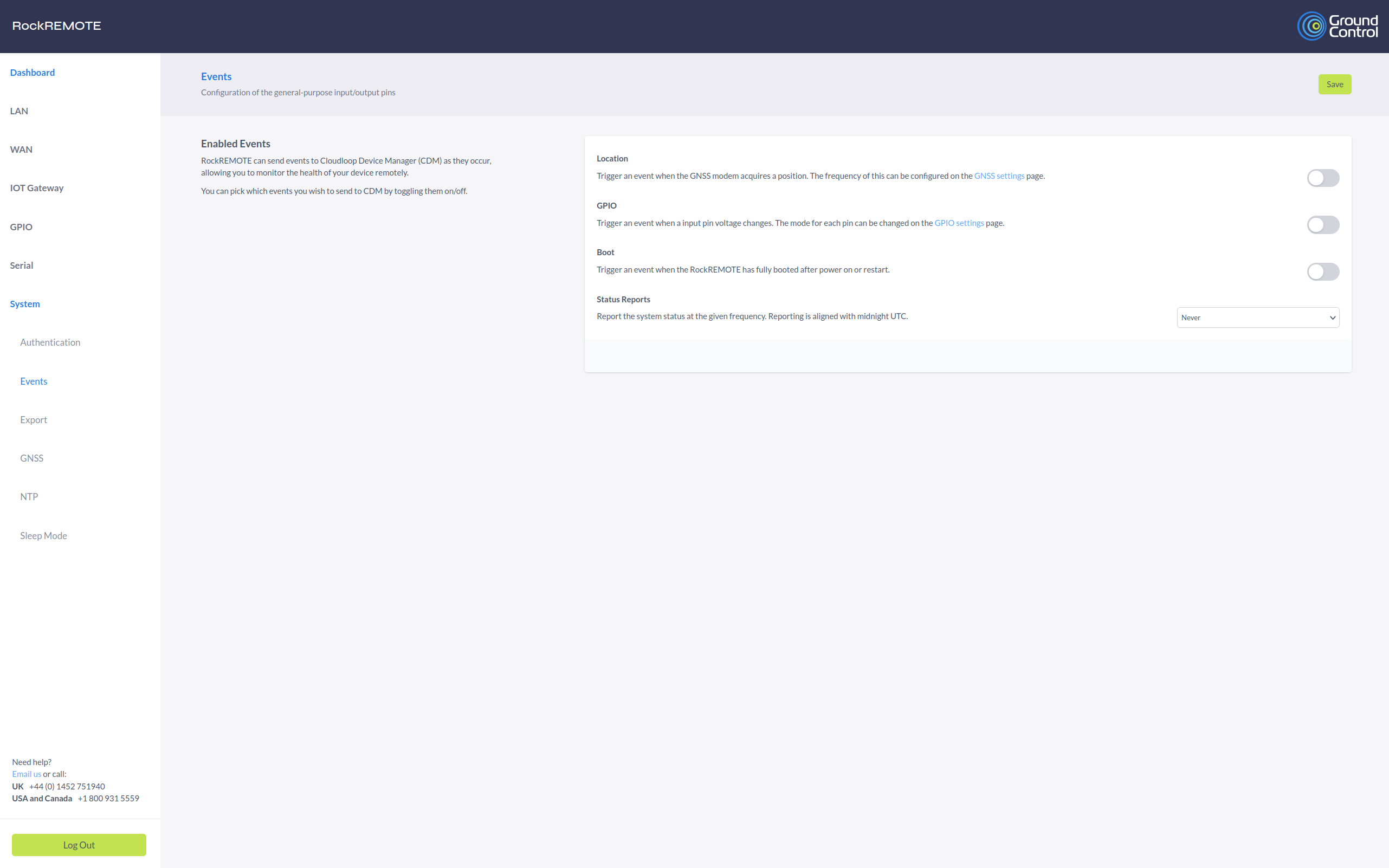The width and height of the screenshot is (1389, 868).
Task: Open the Status Reports frequency dropdown
Action: pos(1257,318)
